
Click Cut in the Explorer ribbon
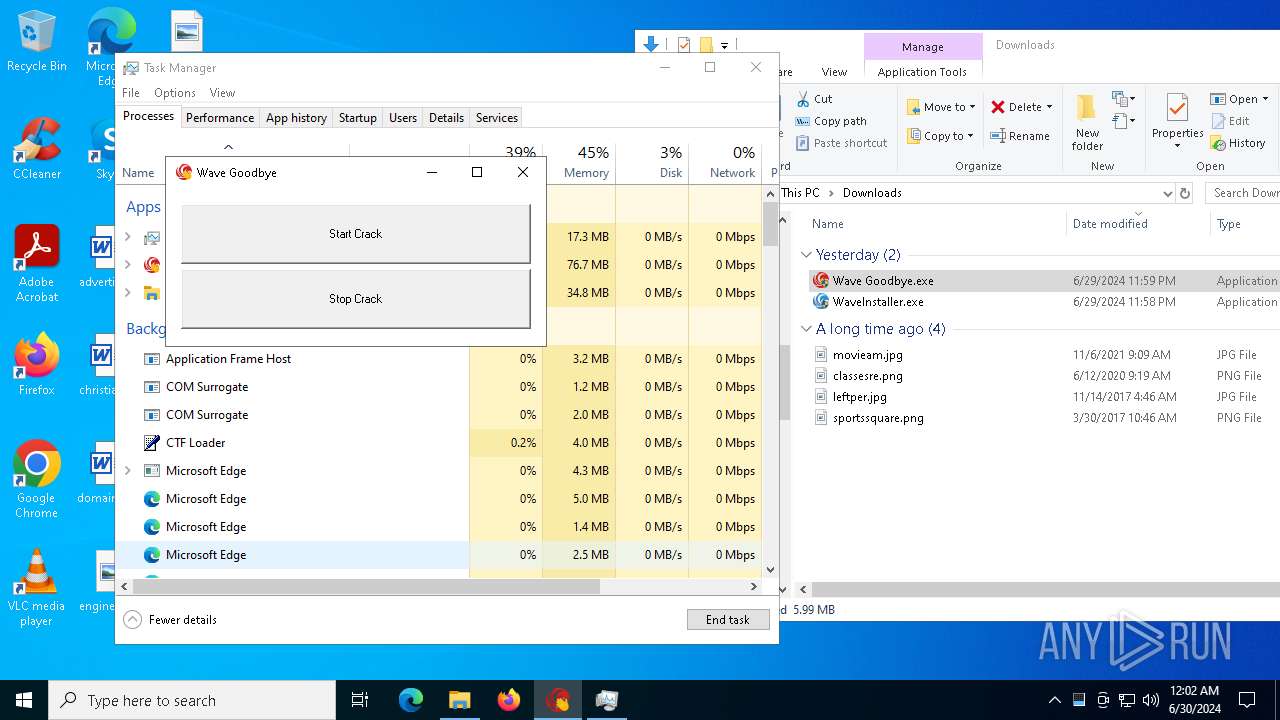[x=814, y=99]
